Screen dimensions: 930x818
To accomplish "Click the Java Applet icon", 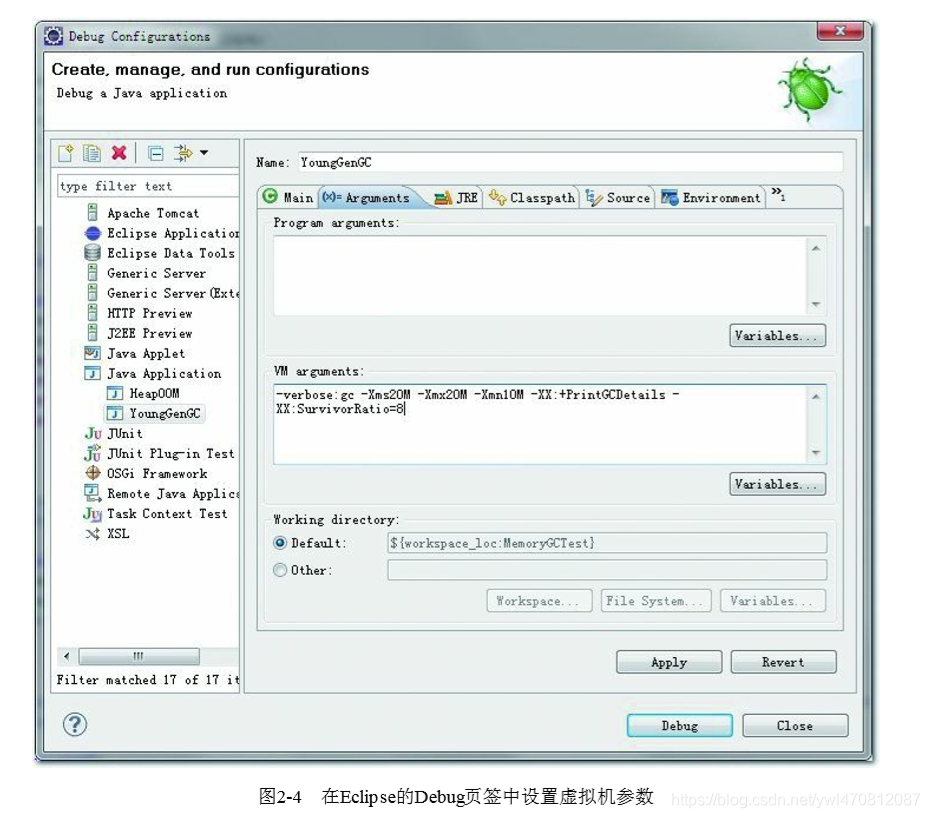I will point(93,353).
